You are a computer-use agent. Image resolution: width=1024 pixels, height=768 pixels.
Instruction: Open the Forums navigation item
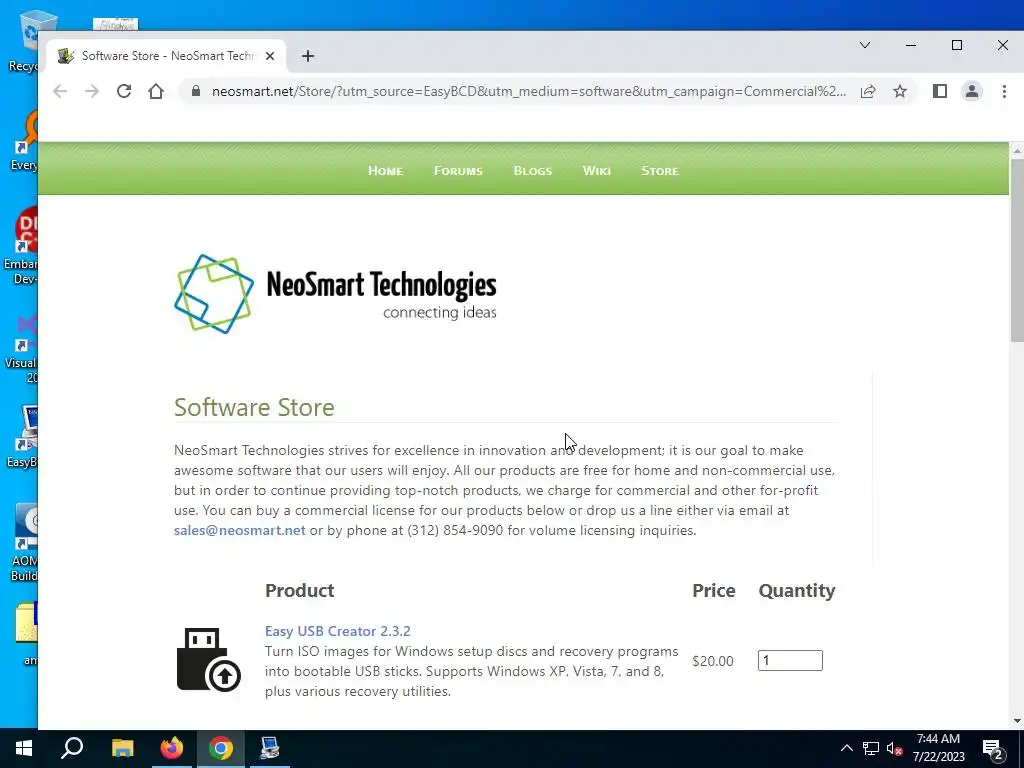click(x=458, y=170)
